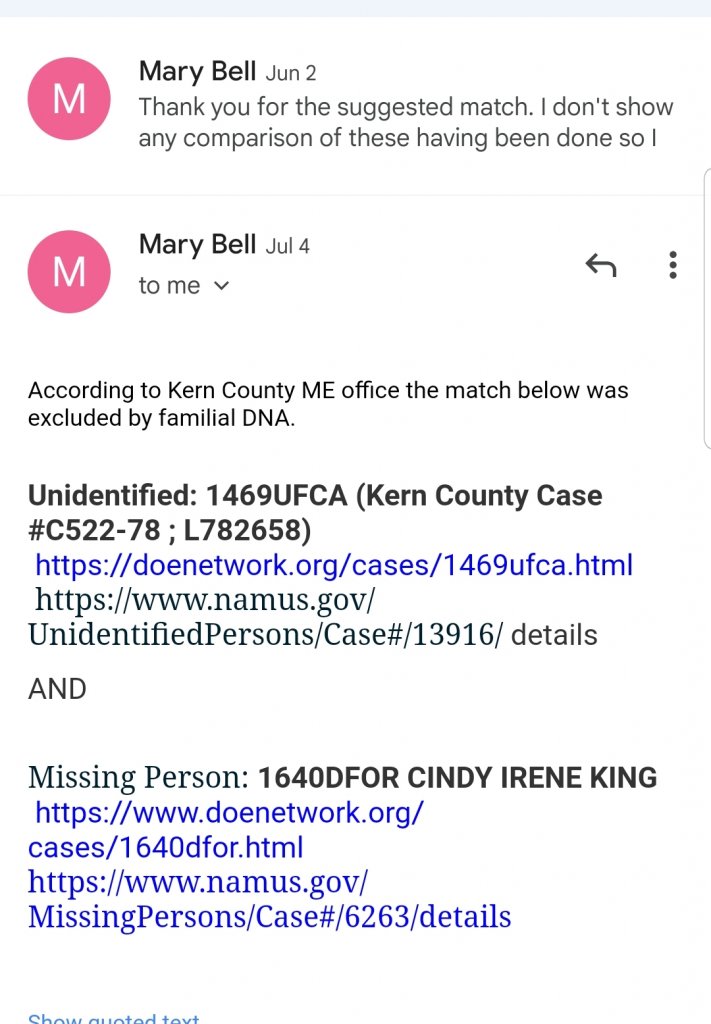Tap the Jun 2 date label
711x1024 pixels.
(290, 73)
